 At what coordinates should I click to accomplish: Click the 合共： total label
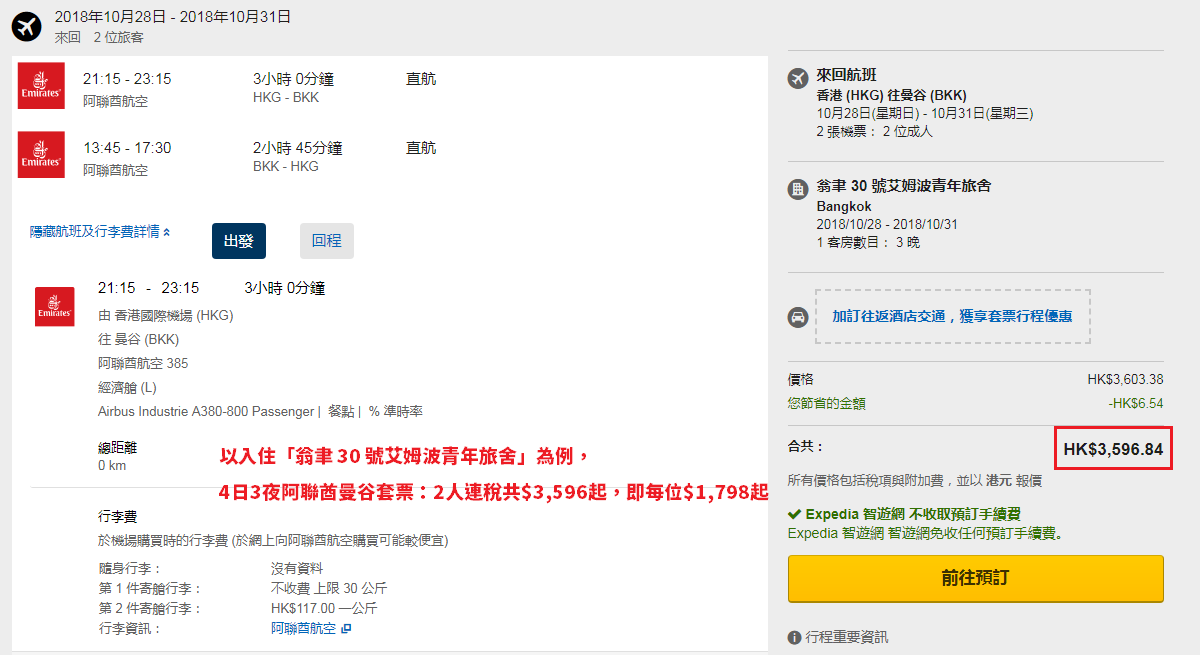click(806, 446)
